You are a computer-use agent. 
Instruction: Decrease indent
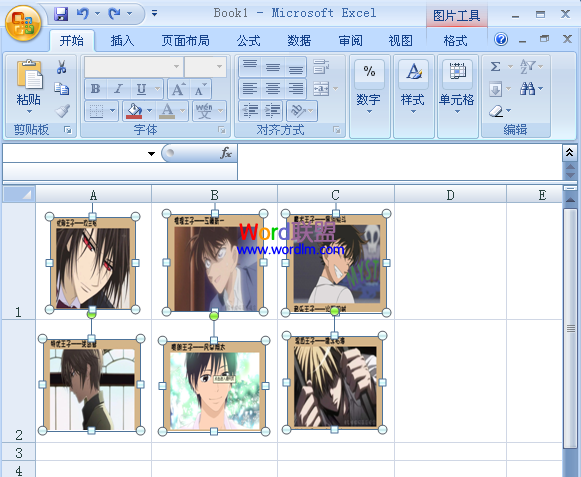(x=250, y=111)
